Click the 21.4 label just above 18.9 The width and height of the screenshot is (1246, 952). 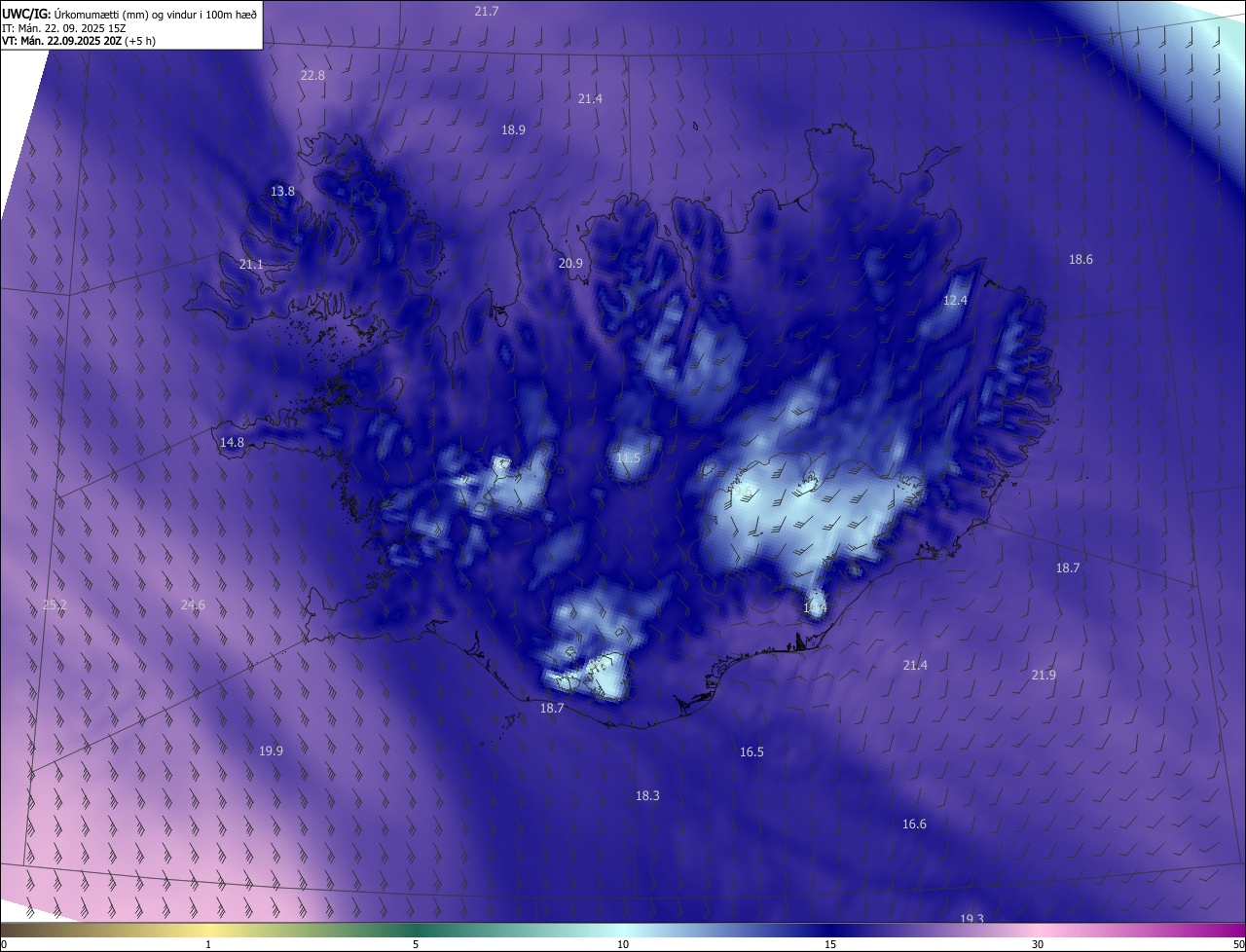point(590,98)
